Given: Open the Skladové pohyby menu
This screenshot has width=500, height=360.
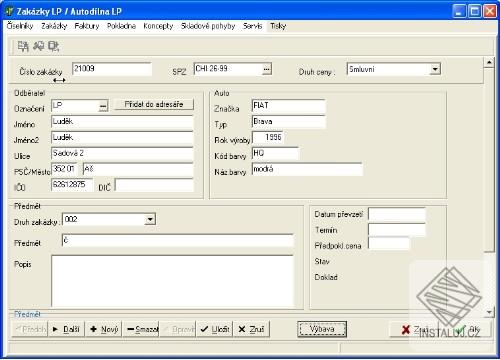Looking at the screenshot, I should (x=208, y=26).
